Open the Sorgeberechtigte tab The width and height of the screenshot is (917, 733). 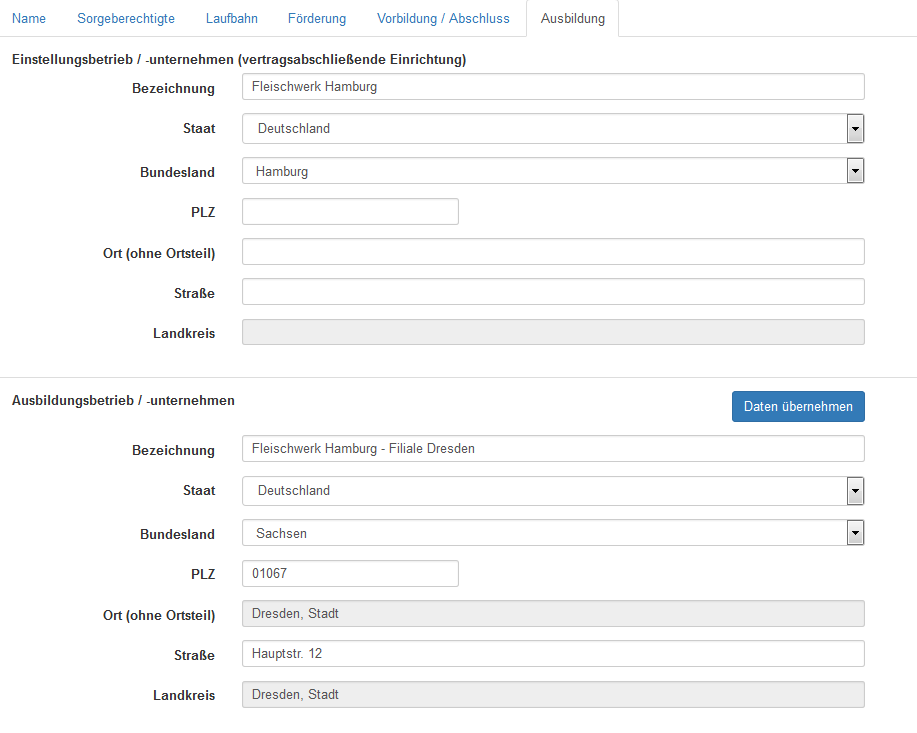click(x=126, y=18)
